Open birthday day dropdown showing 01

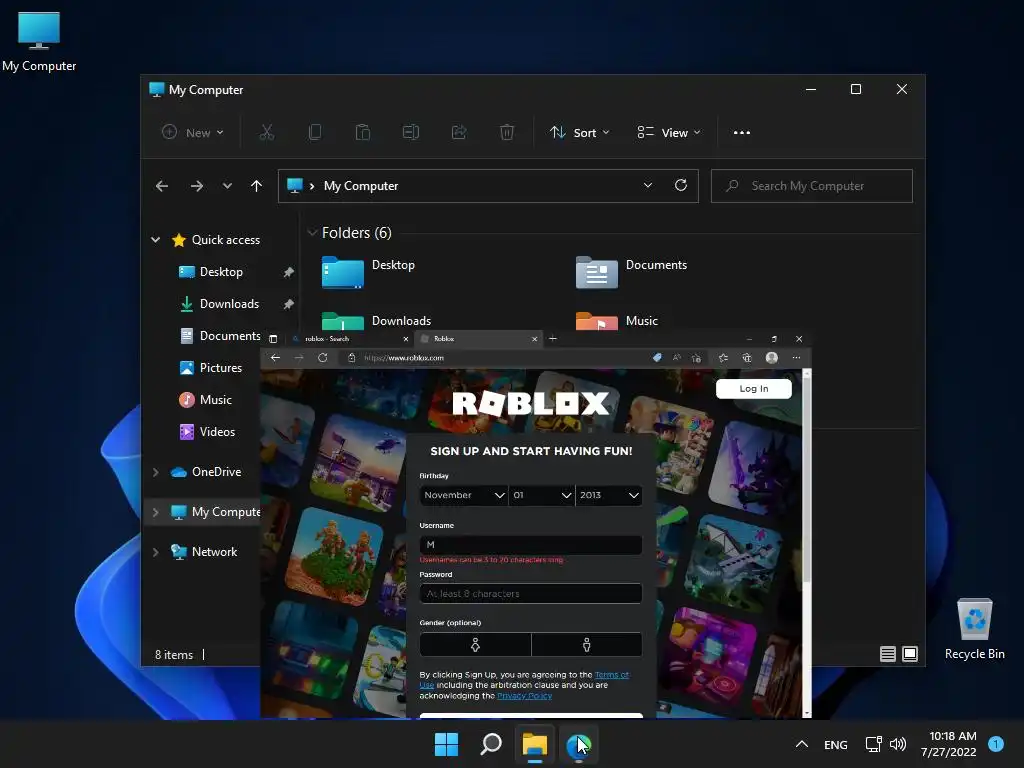(542, 495)
